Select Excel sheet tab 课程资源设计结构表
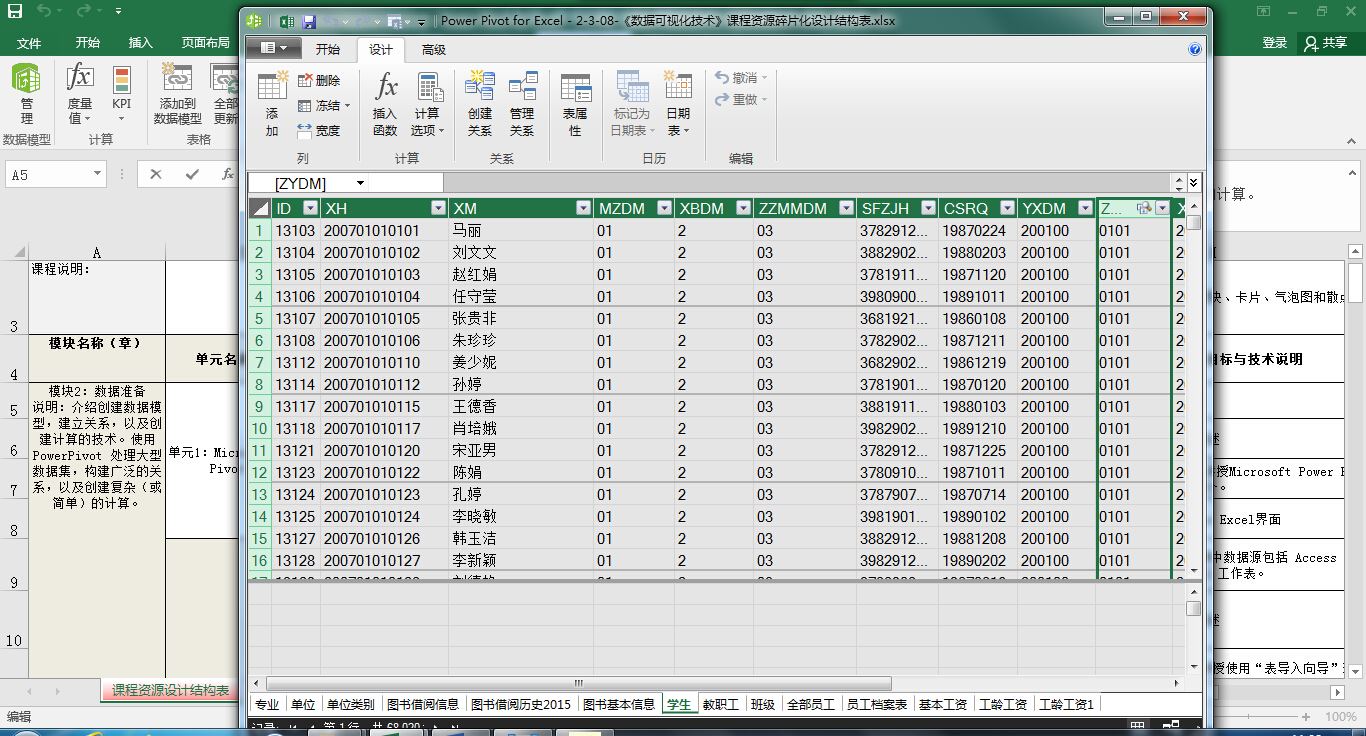 [x=171, y=690]
